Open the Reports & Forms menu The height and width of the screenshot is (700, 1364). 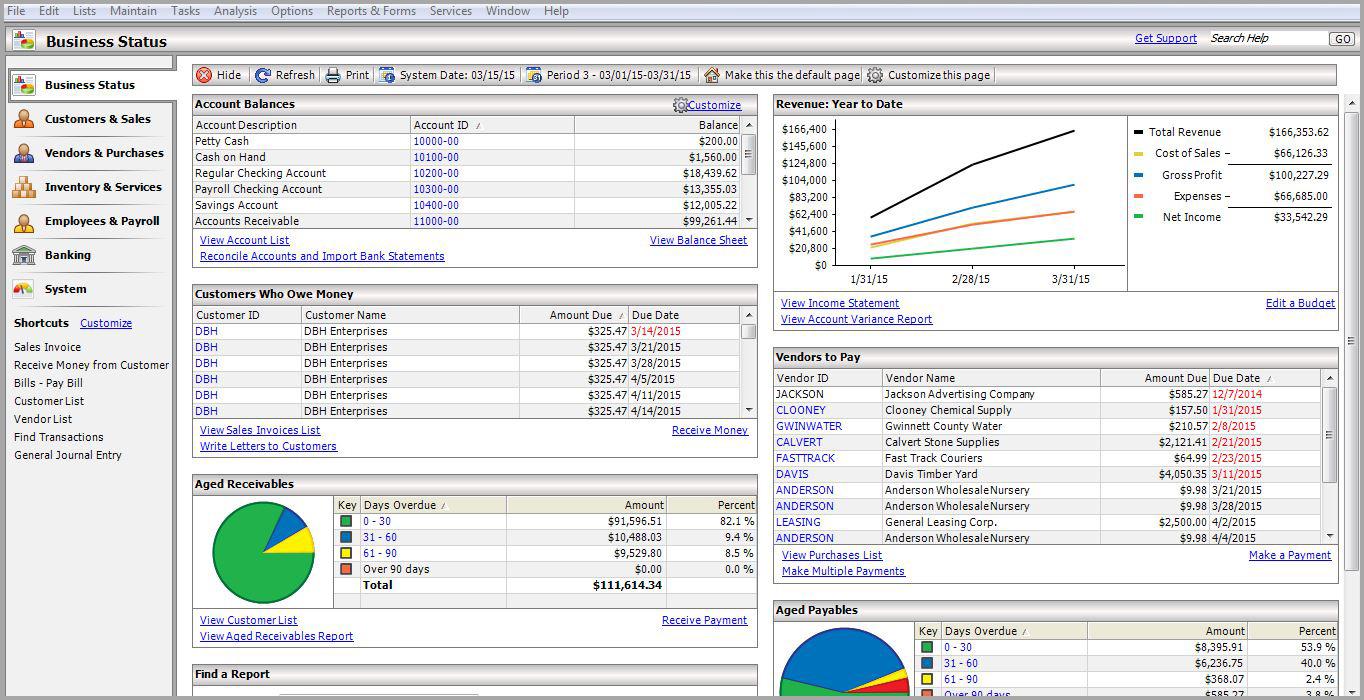(371, 11)
